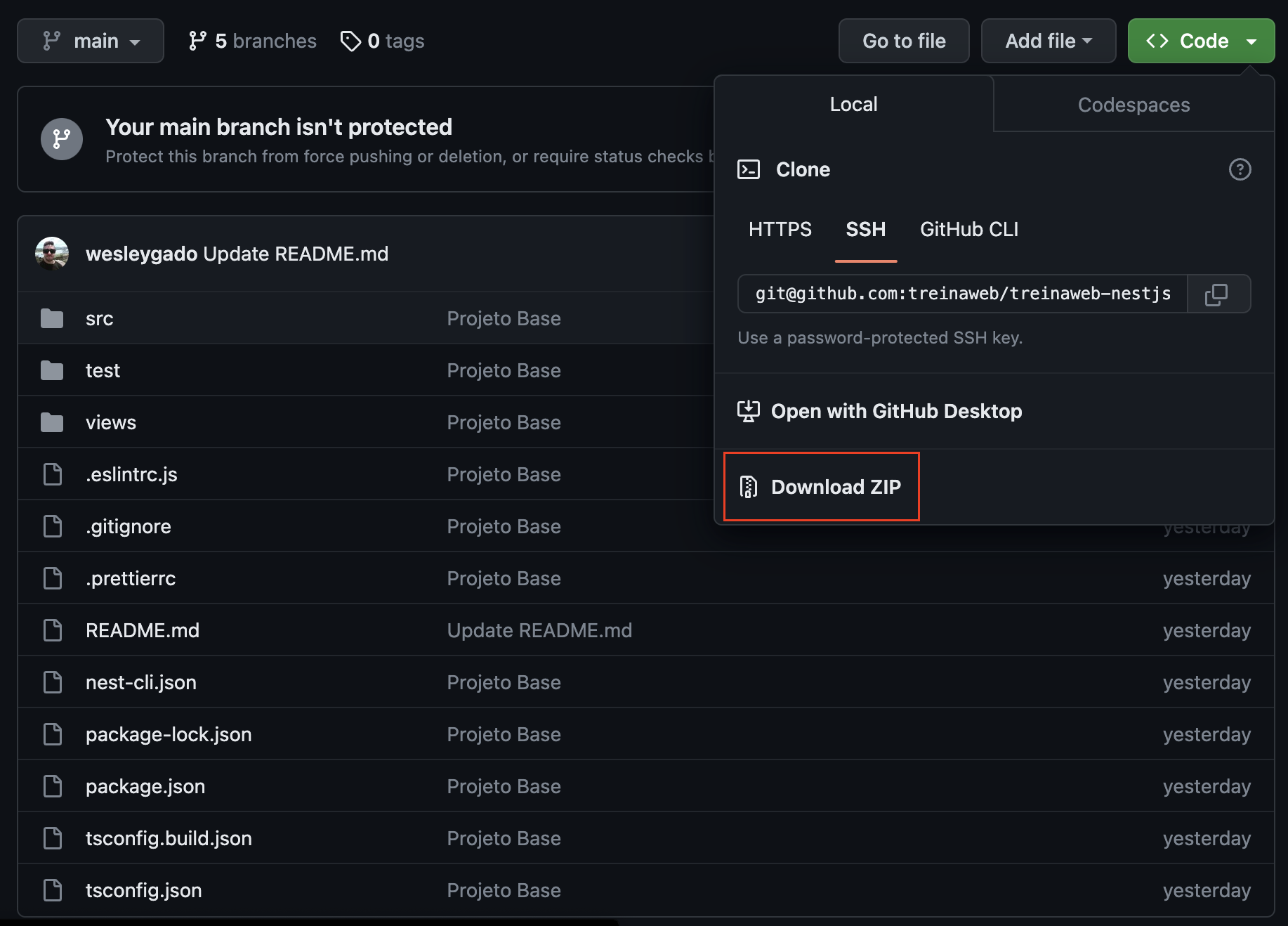The height and width of the screenshot is (926, 1288).
Task: Click the clone help question mark icon
Action: (1240, 169)
